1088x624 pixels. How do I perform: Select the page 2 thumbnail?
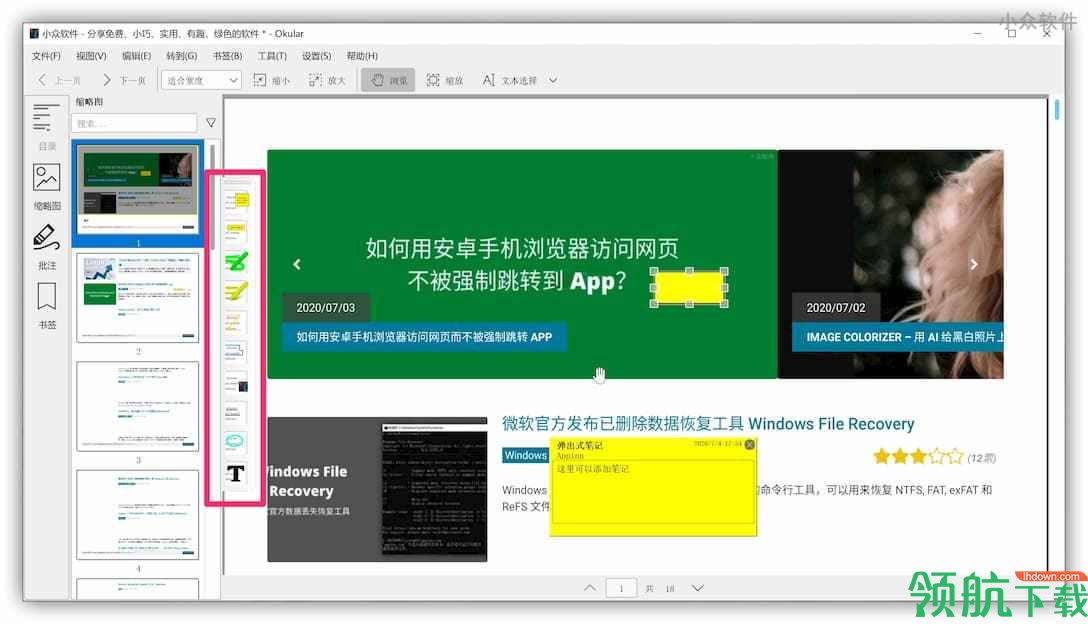(x=137, y=298)
